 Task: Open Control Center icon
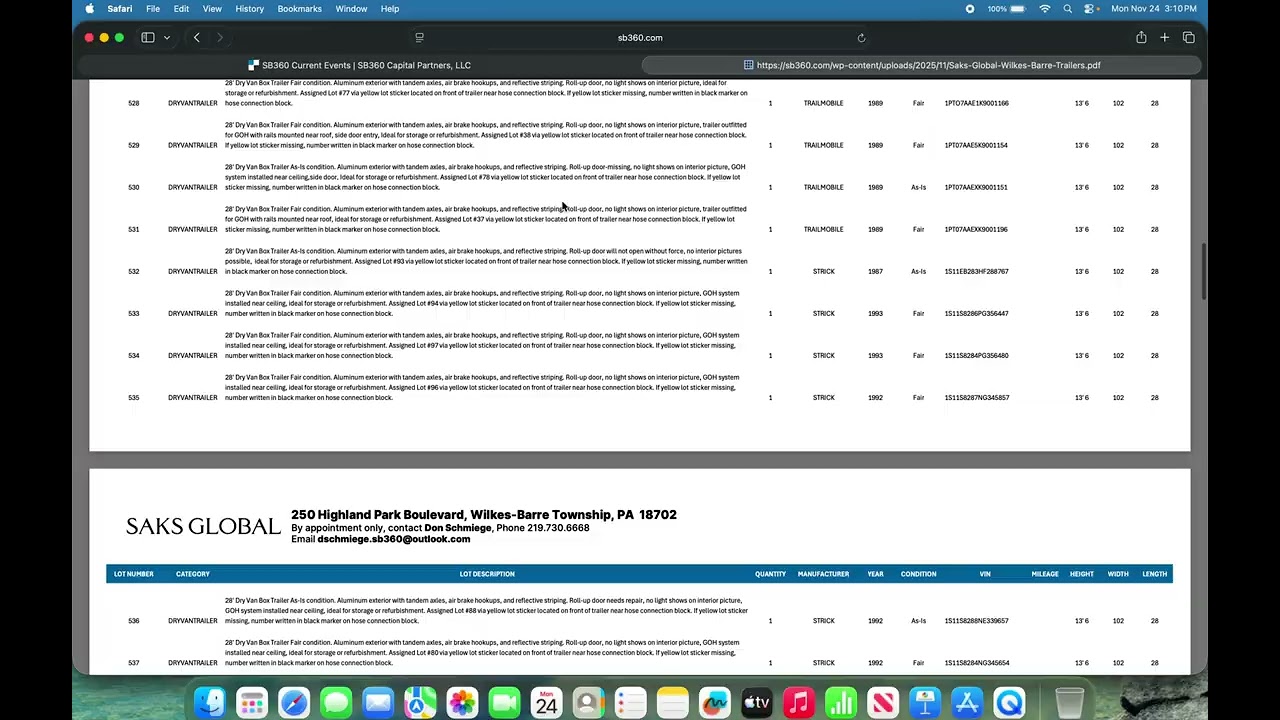tap(1090, 9)
